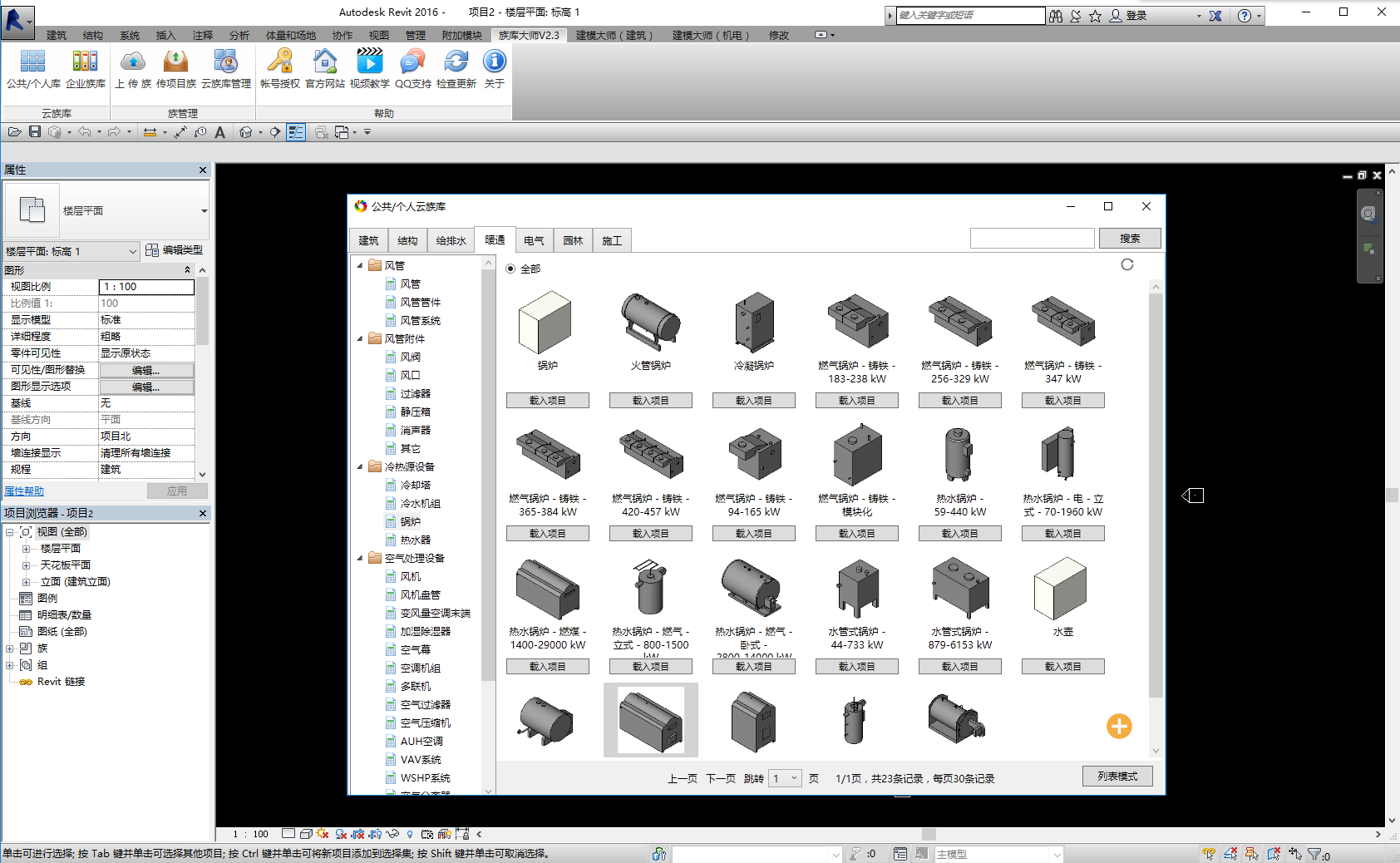
Task: Open the 企业族库 enterprise library
Action: click(x=86, y=68)
